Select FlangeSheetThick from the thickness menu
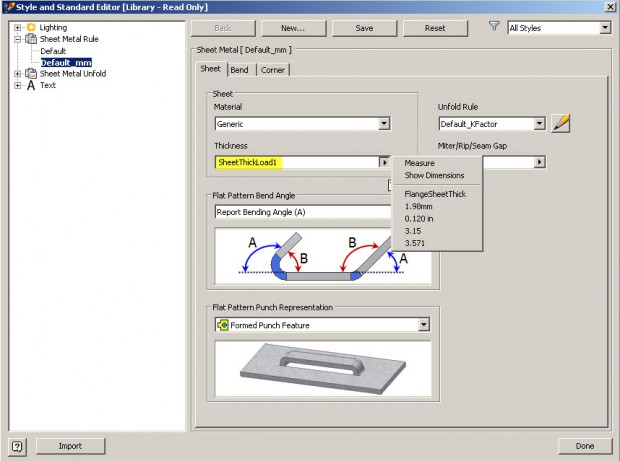This screenshot has width=620, height=461. tap(435, 193)
